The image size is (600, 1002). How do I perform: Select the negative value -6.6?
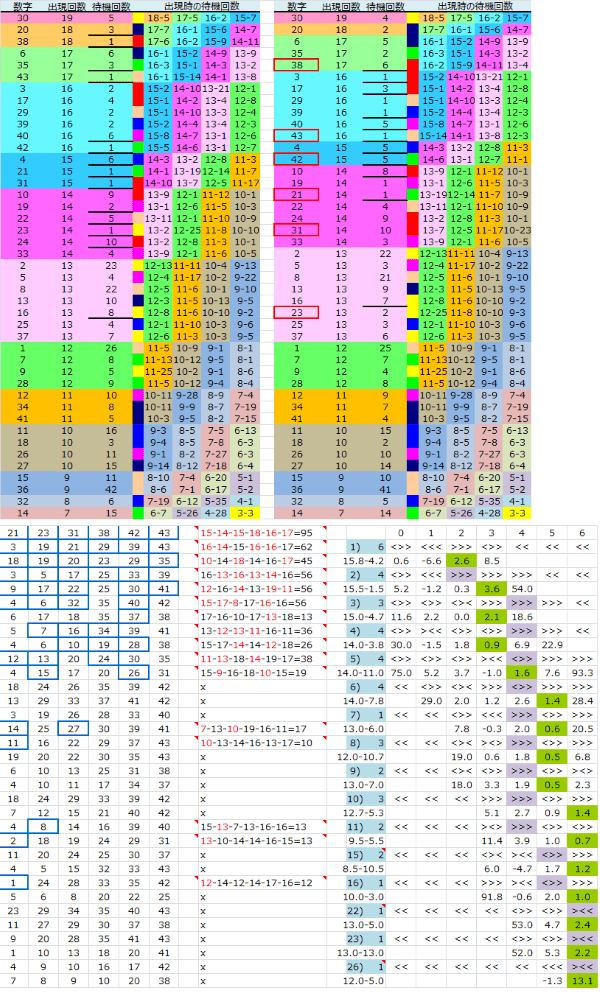431,561
